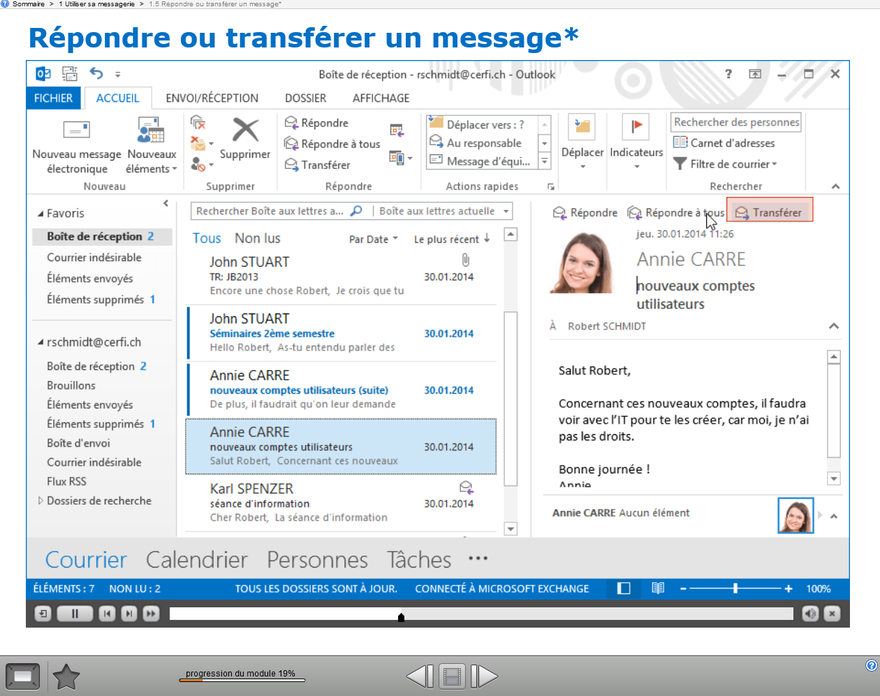Click the Transférer button in reading pane

click(x=768, y=212)
